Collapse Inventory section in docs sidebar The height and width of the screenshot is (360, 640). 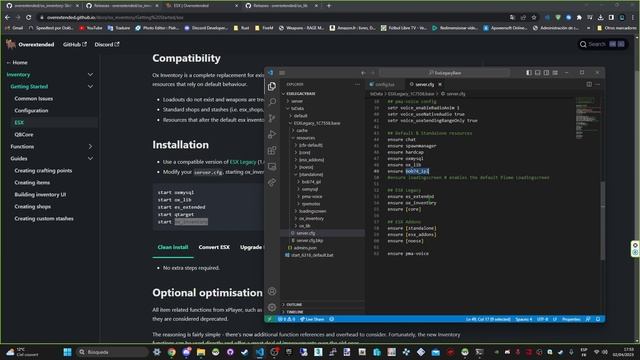(90, 75)
